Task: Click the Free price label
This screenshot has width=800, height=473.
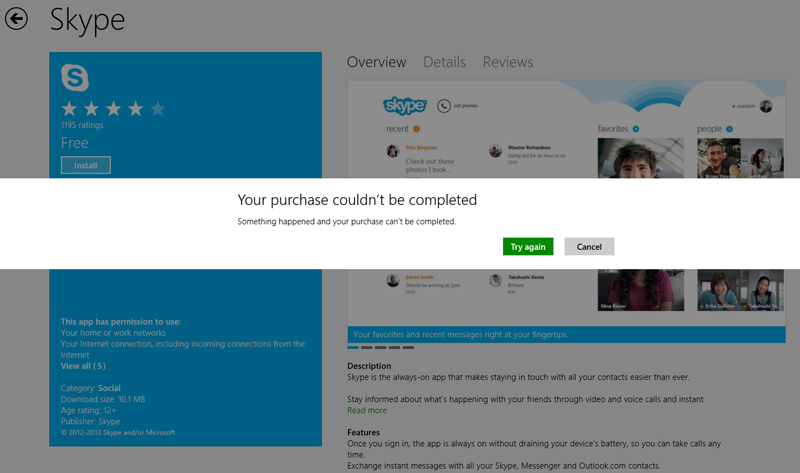Action: (74, 143)
